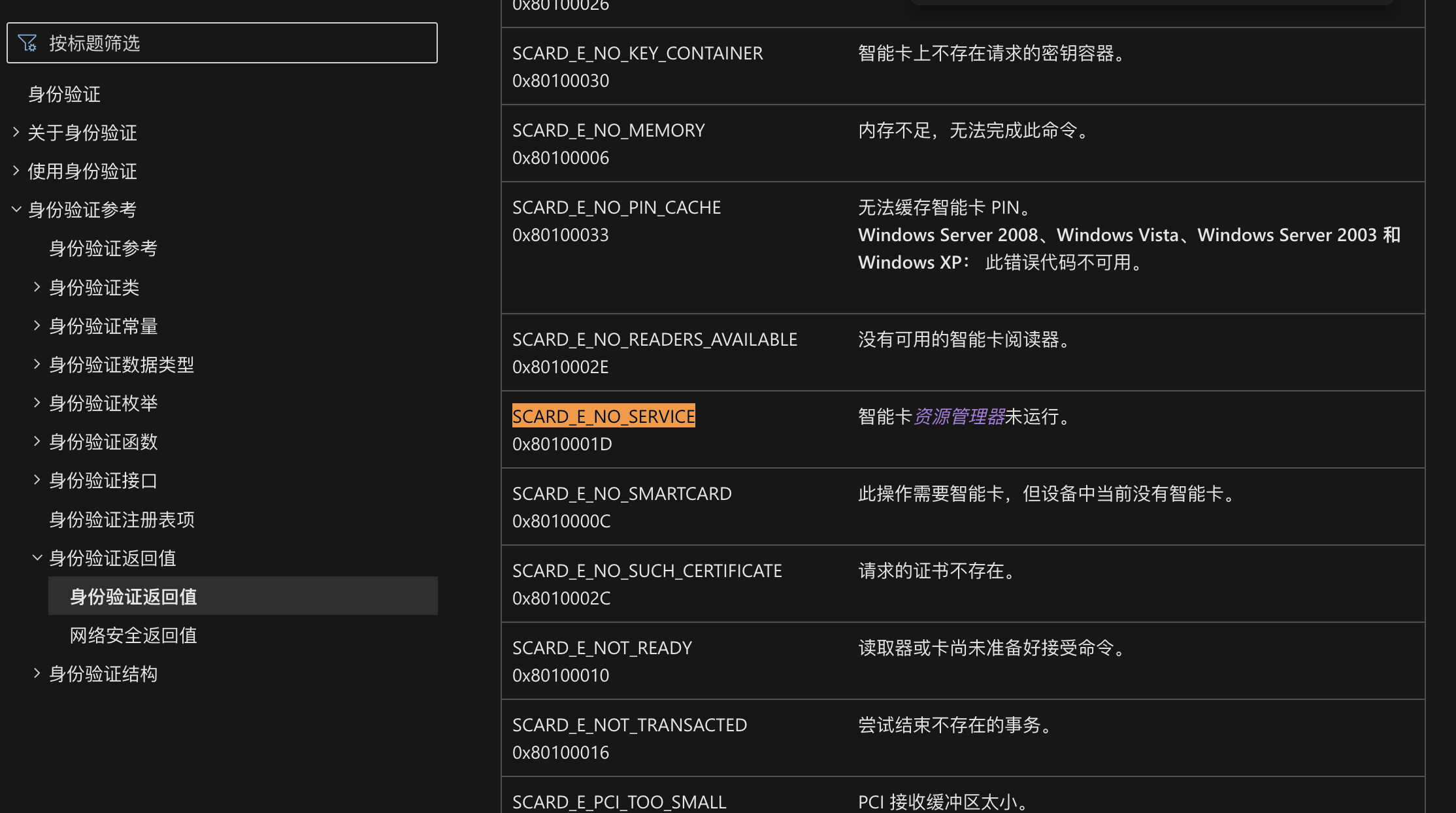Collapse the 身份验证返回值 parent node
The image size is (1456, 813).
pos(37,558)
